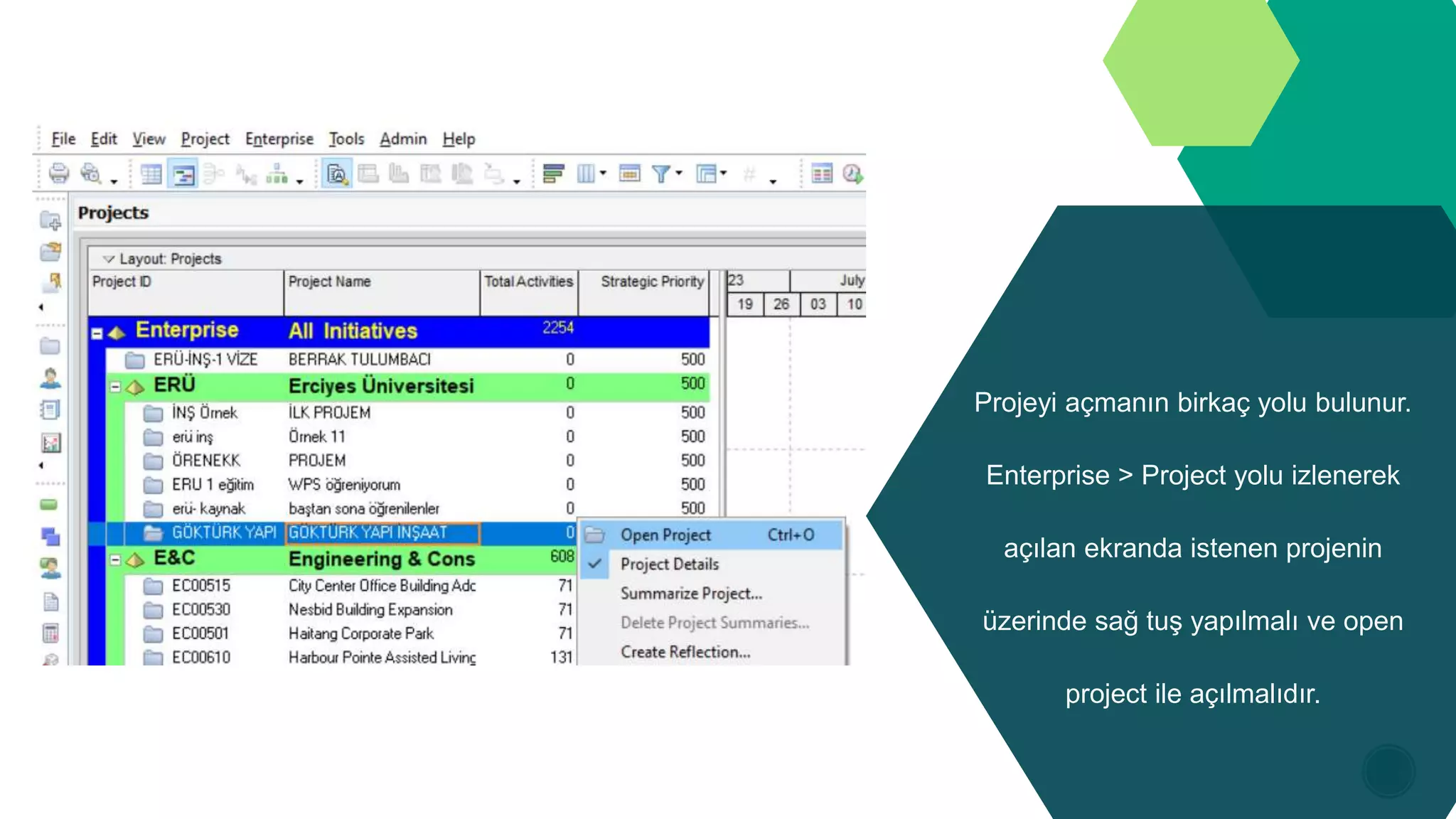
Task: Toggle the checked Project Details entry
Action: tap(669, 564)
